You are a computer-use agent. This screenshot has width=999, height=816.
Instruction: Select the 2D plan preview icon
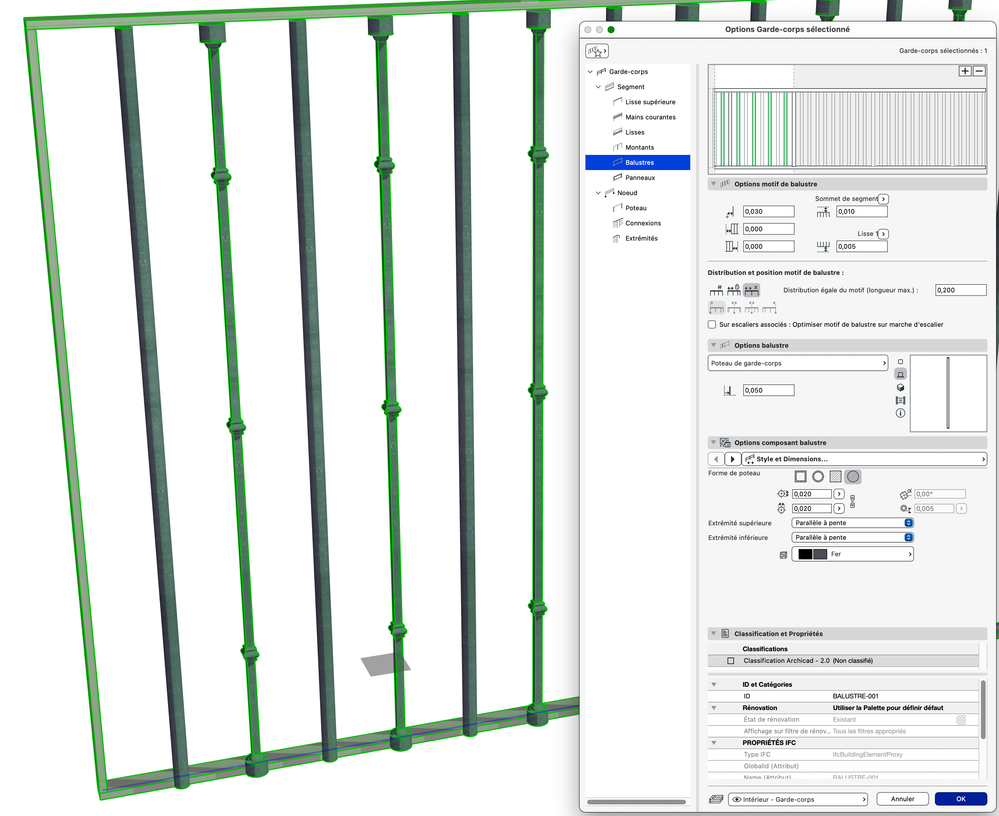click(x=900, y=361)
